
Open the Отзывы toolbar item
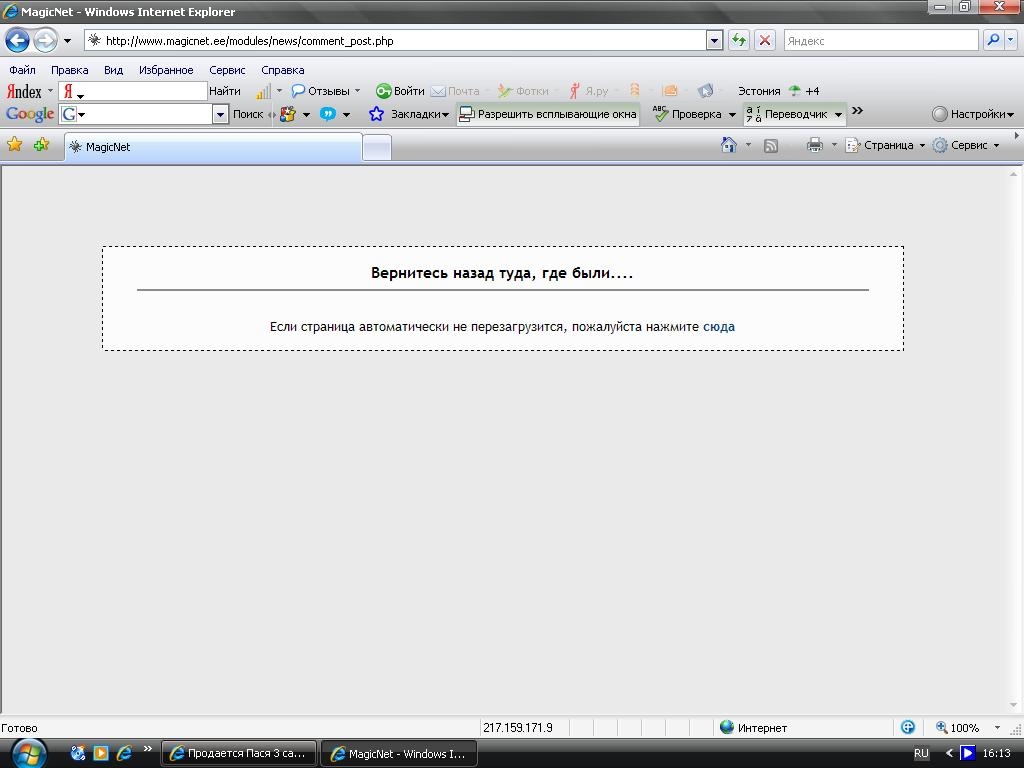325,91
